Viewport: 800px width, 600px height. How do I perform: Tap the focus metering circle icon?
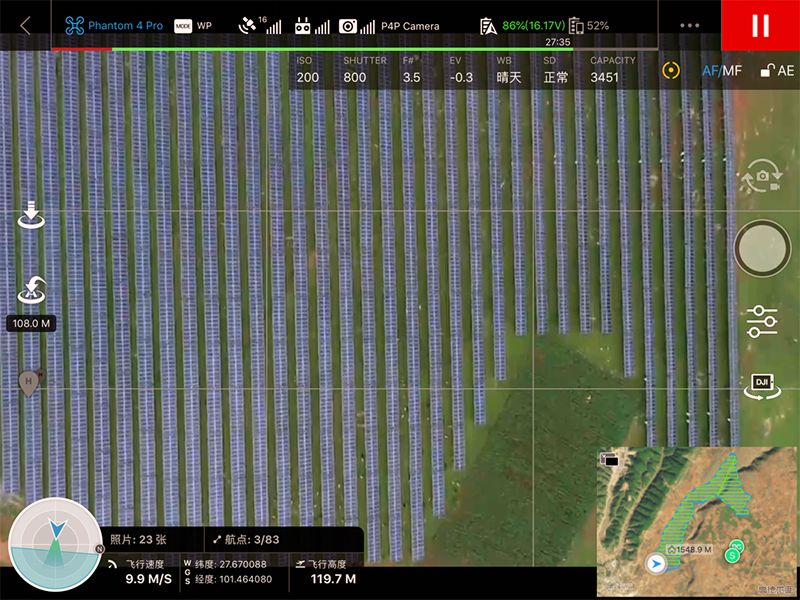tap(671, 71)
